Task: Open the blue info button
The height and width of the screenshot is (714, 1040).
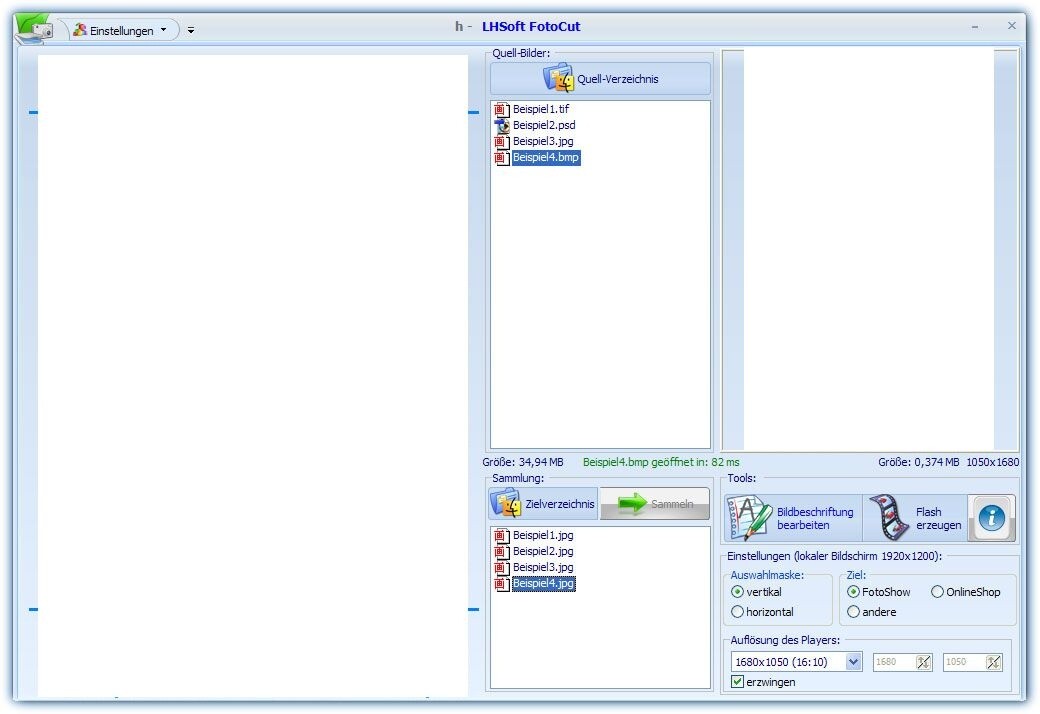Action: [992, 518]
